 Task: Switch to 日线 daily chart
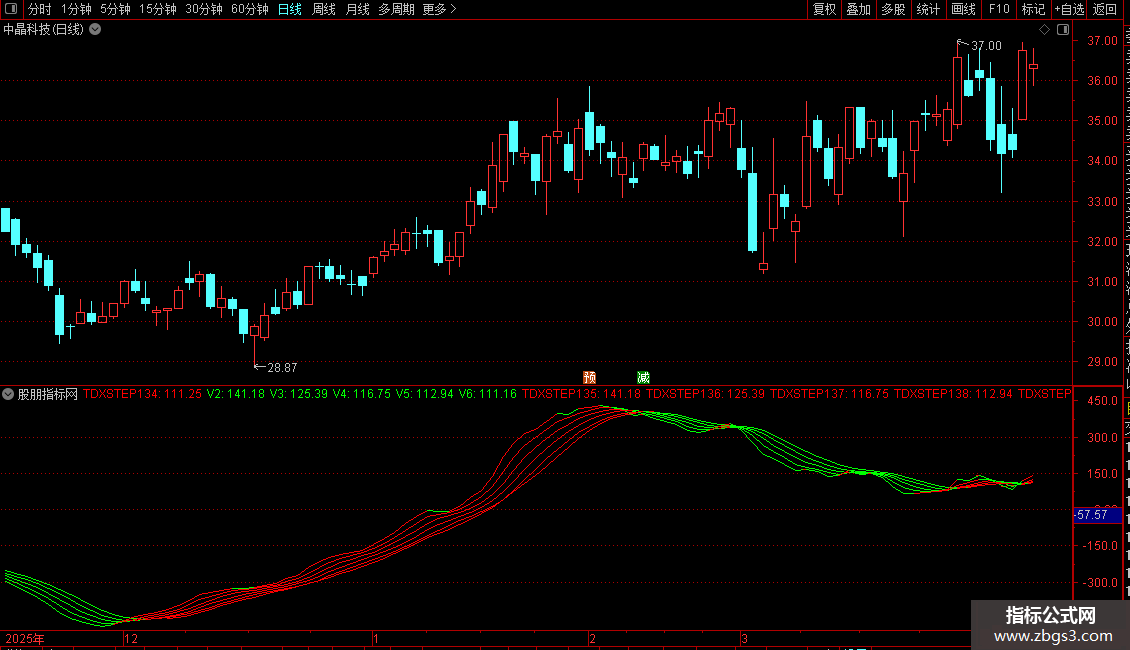click(290, 9)
